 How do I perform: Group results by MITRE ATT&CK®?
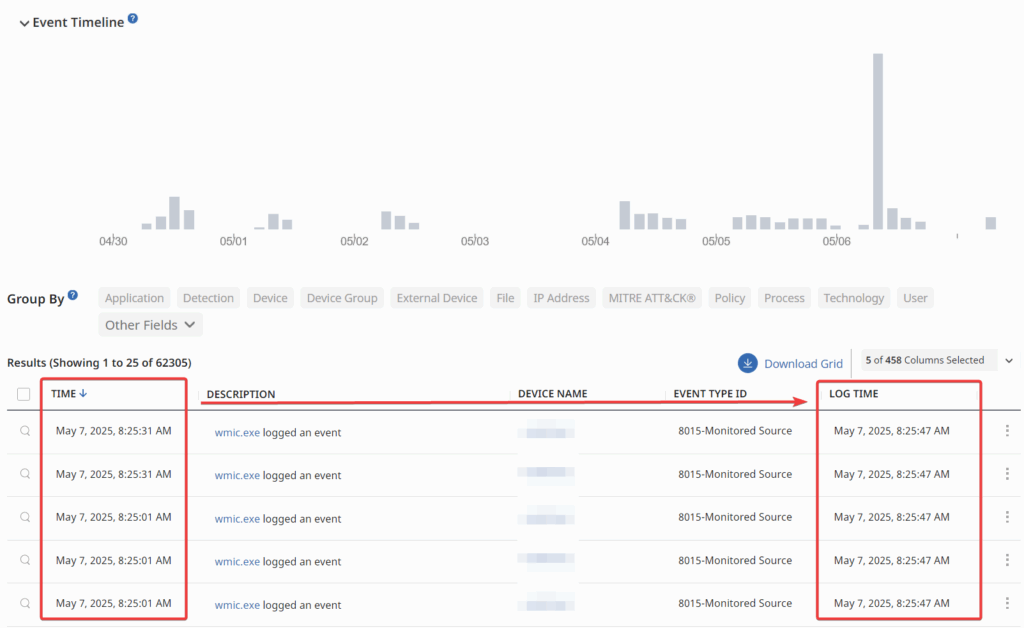[x=652, y=298]
